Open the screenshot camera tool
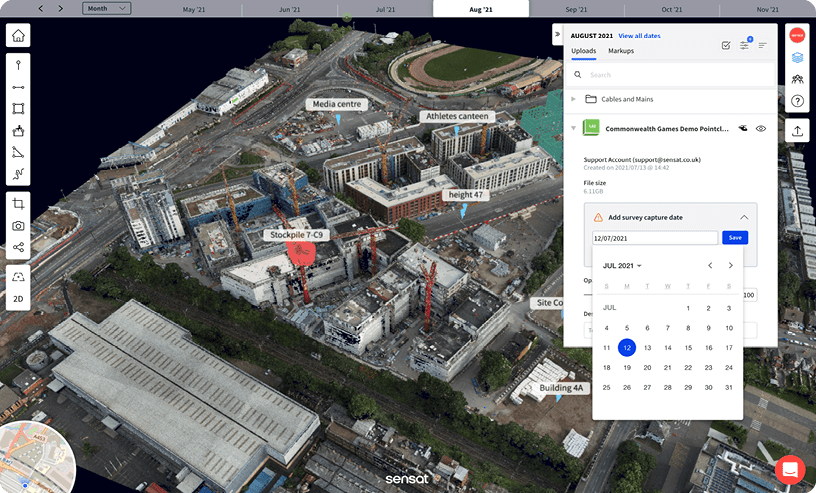Screen dimensions: 816x493 [x=18, y=225]
